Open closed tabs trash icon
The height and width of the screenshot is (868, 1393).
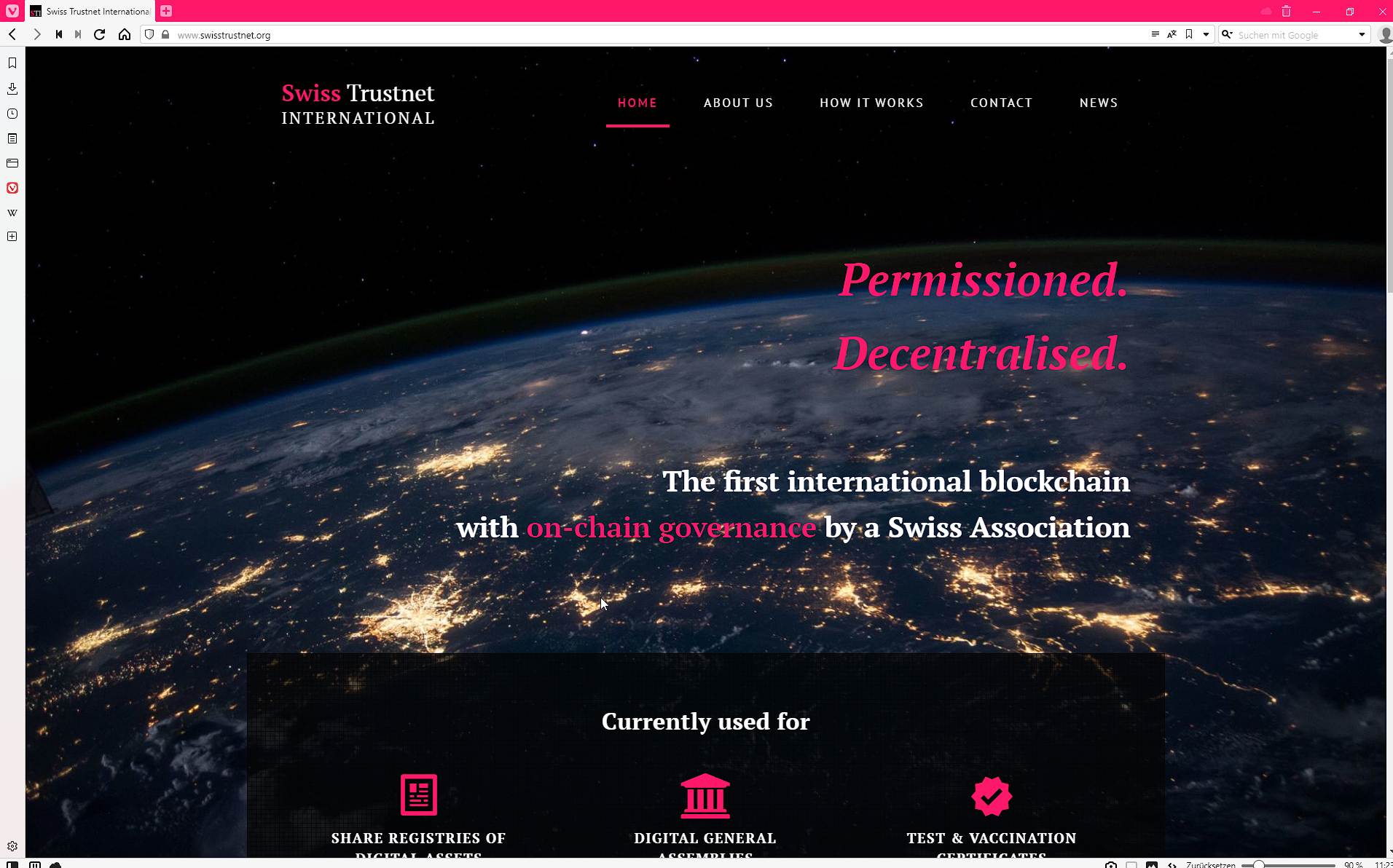1286,12
